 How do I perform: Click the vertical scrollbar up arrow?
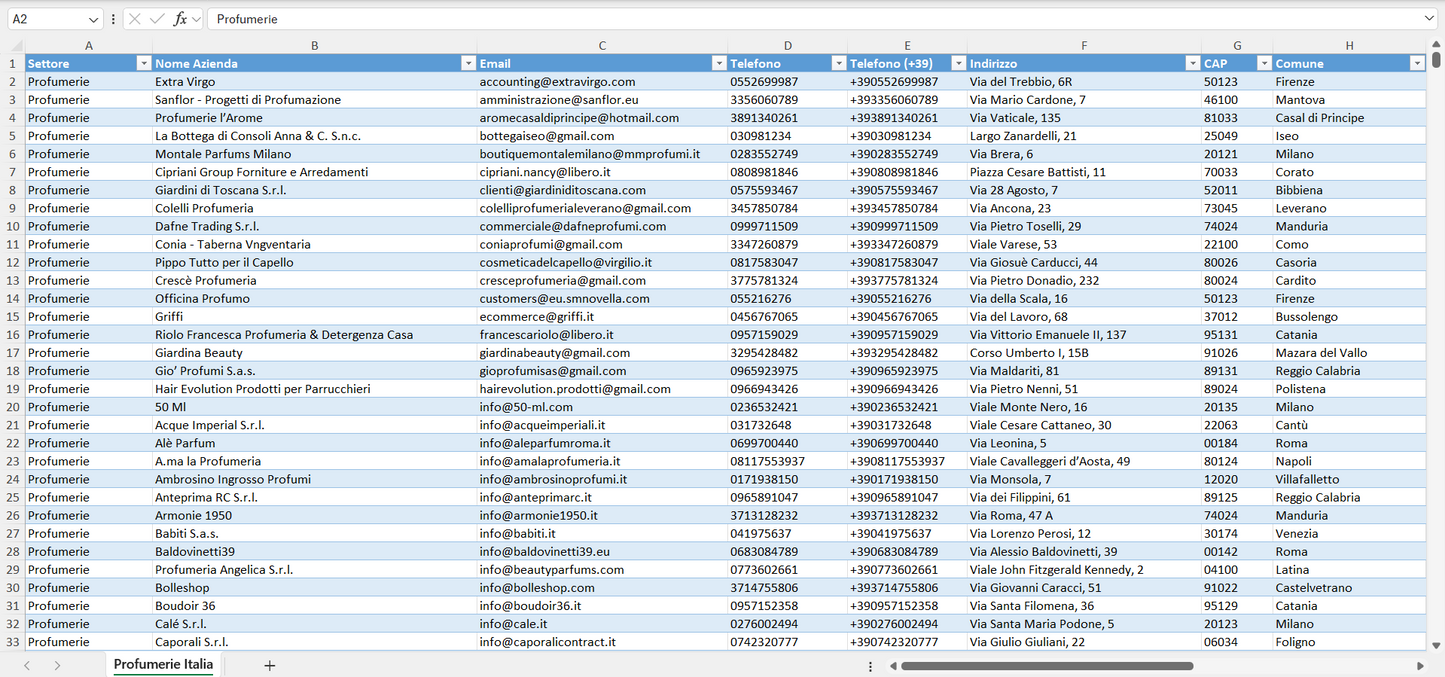point(1437,45)
